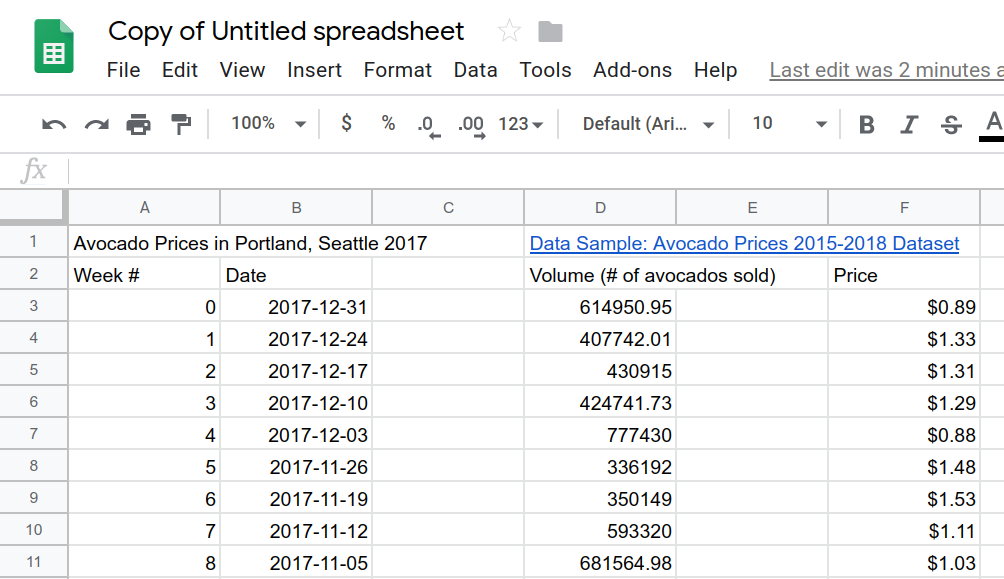Open the Add-ons menu
The height and width of the screenshot is (579, 1004).
(632, 70)
